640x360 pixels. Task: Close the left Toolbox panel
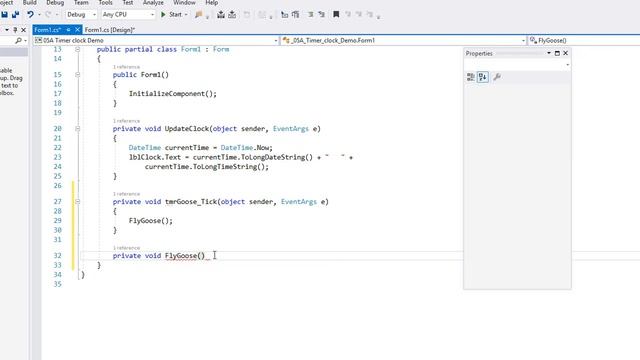tap(23, 30)
